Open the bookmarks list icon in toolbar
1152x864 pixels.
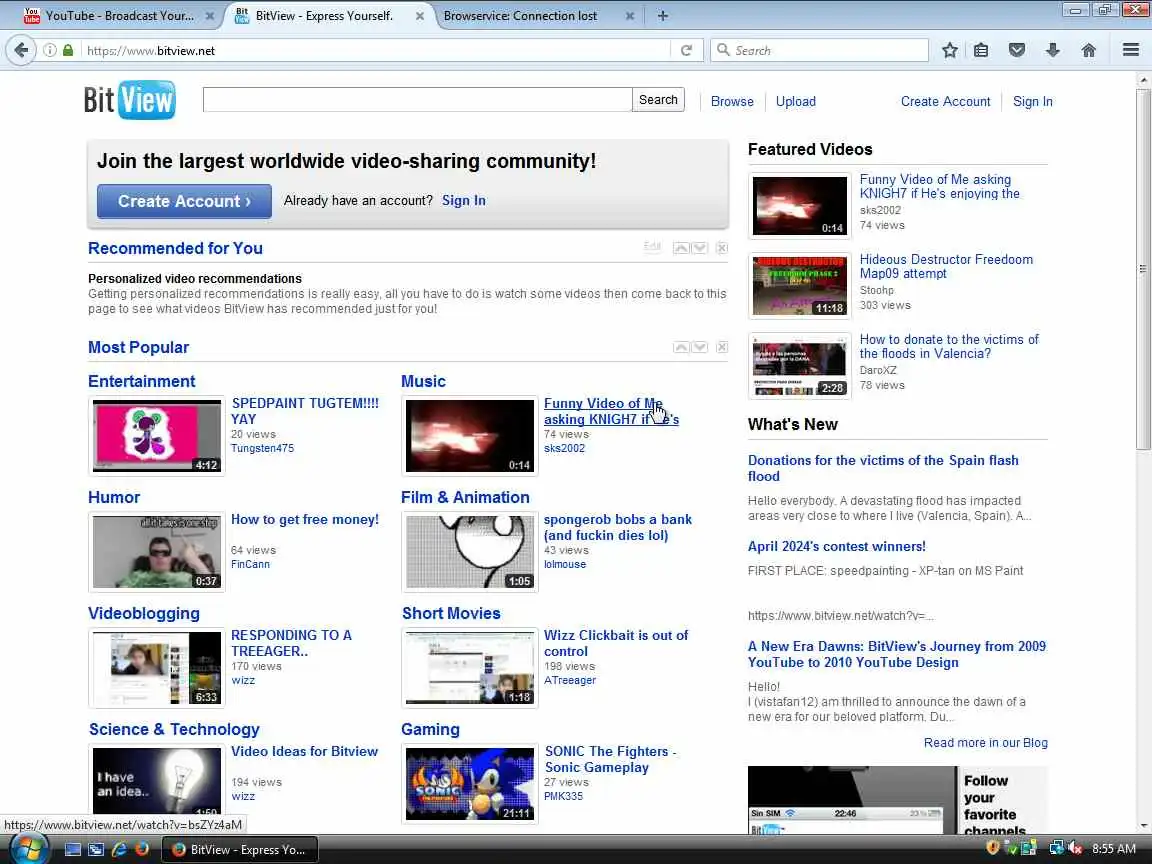tap(981, 50)
